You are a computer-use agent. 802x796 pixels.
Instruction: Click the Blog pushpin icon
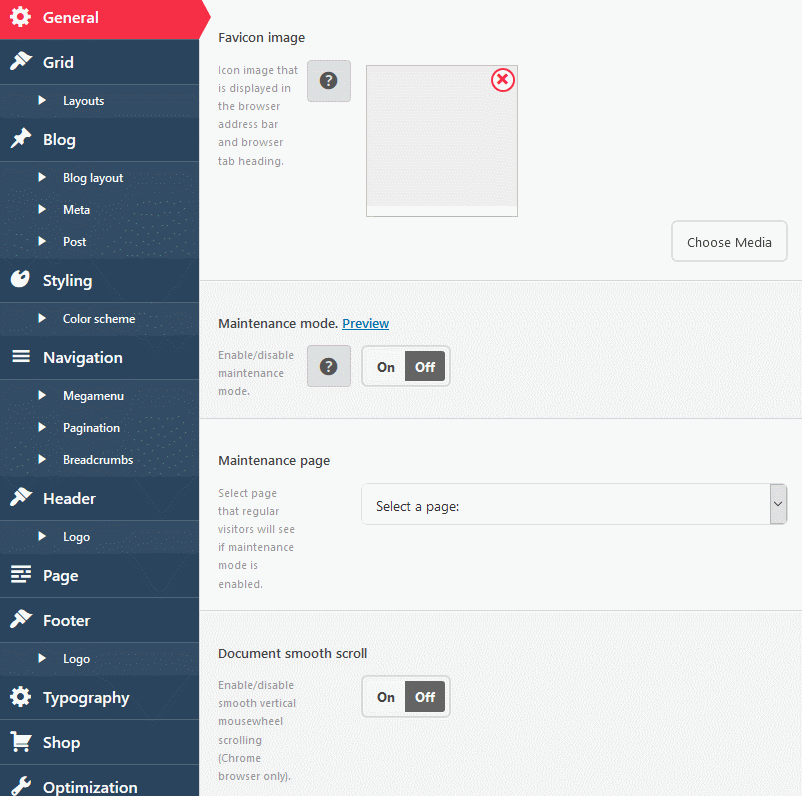(x=20, y=138)
